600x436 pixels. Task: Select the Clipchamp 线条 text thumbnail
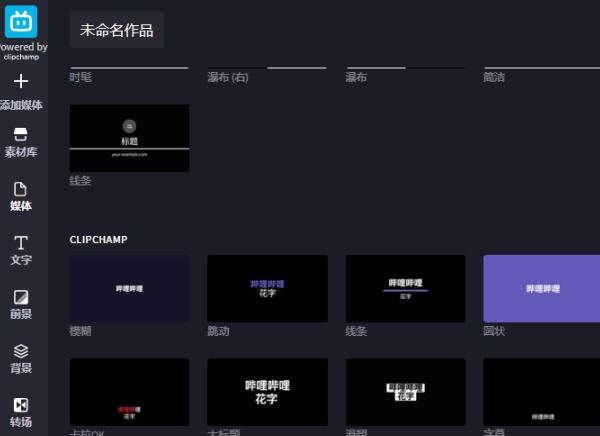pos(405,288)
